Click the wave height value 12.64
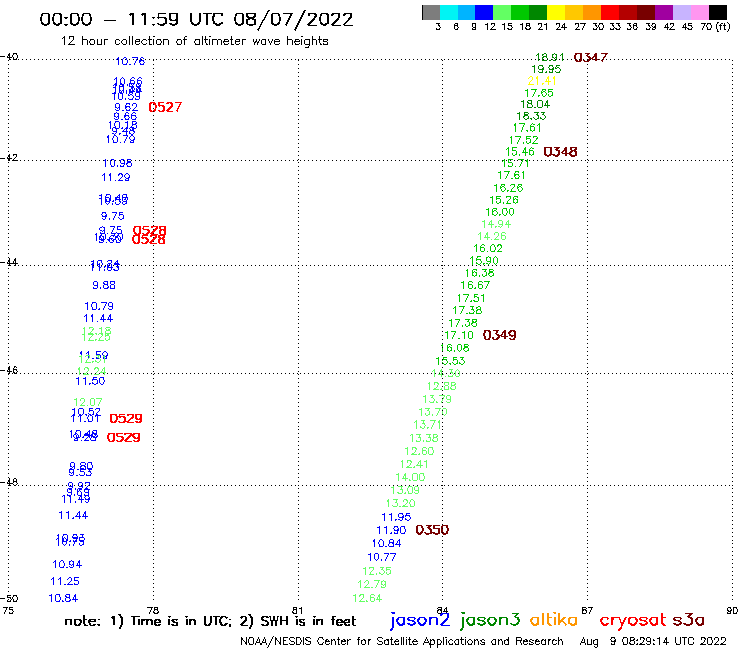The image size is (740, 650). [367, 599]
